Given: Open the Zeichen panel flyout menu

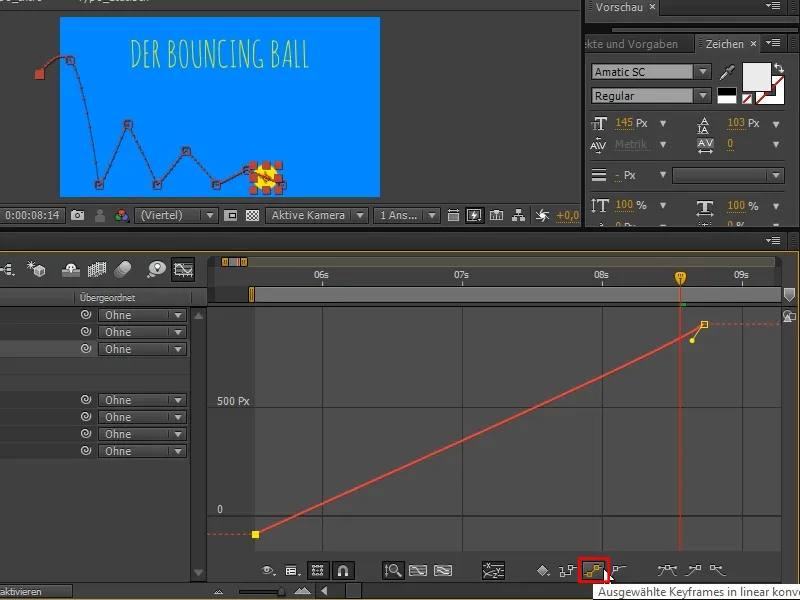Looking at the screenshot, I should click(x=773, y=43).
